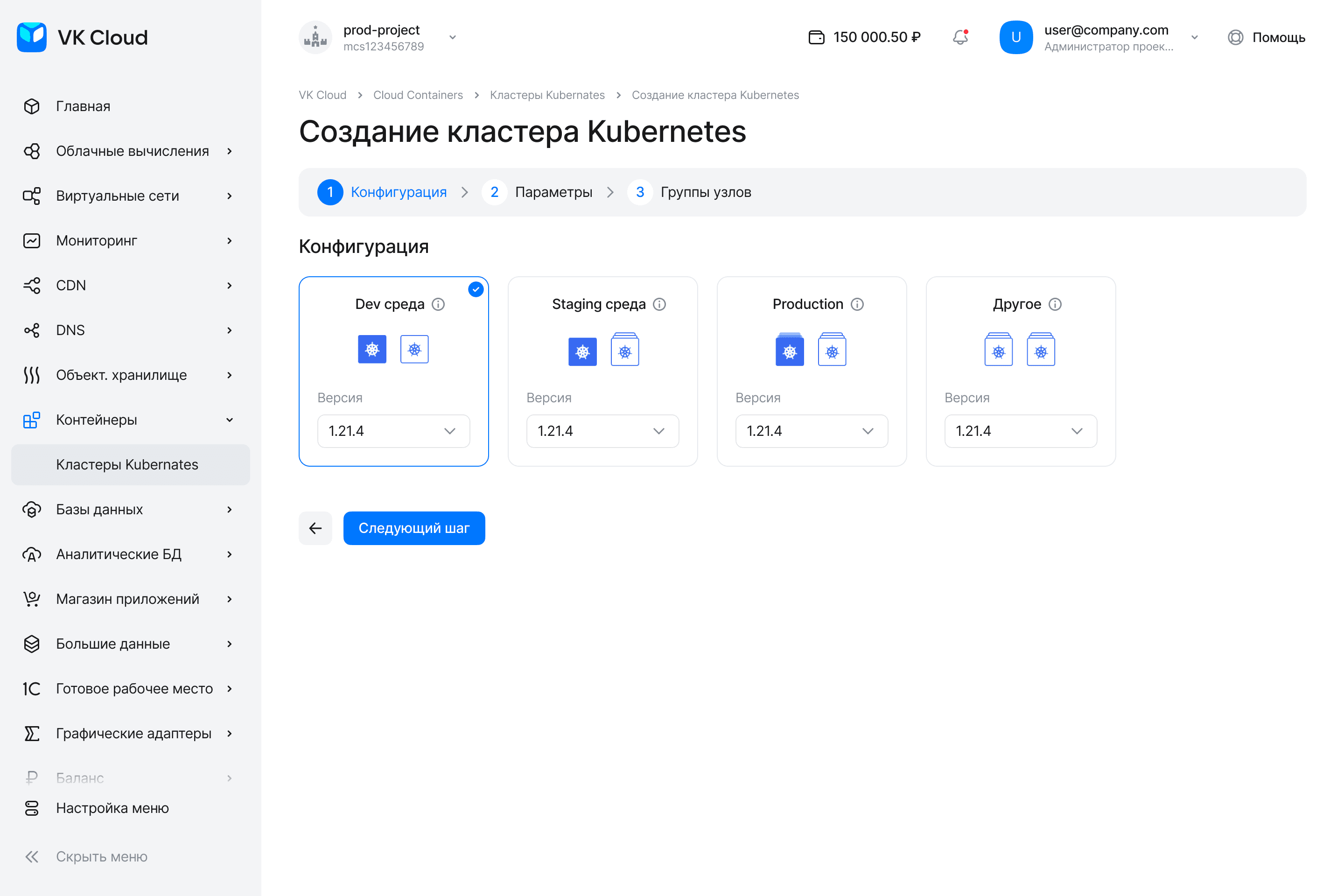Select the Staging среда configuration card
This screenshot has width=1344, height=896.
coord(603,371)
